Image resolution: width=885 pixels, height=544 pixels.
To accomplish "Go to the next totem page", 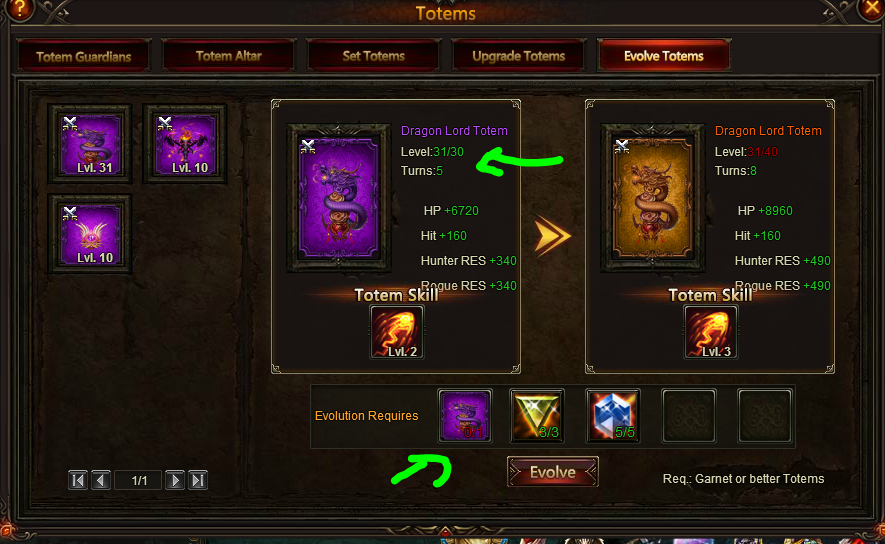I will [175, 480].
